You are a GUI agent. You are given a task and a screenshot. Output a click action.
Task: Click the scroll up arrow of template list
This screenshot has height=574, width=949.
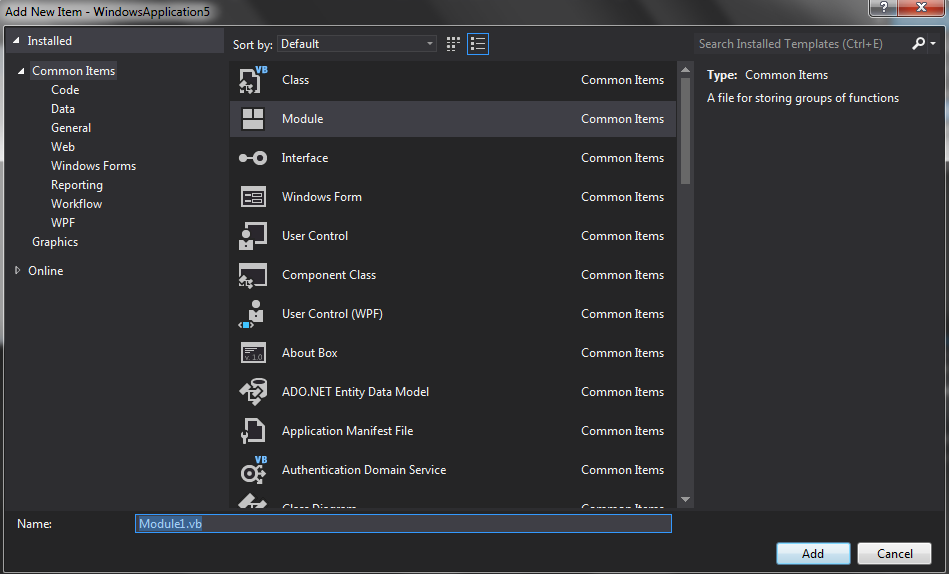pyautogui.click(x=685, y=70)
